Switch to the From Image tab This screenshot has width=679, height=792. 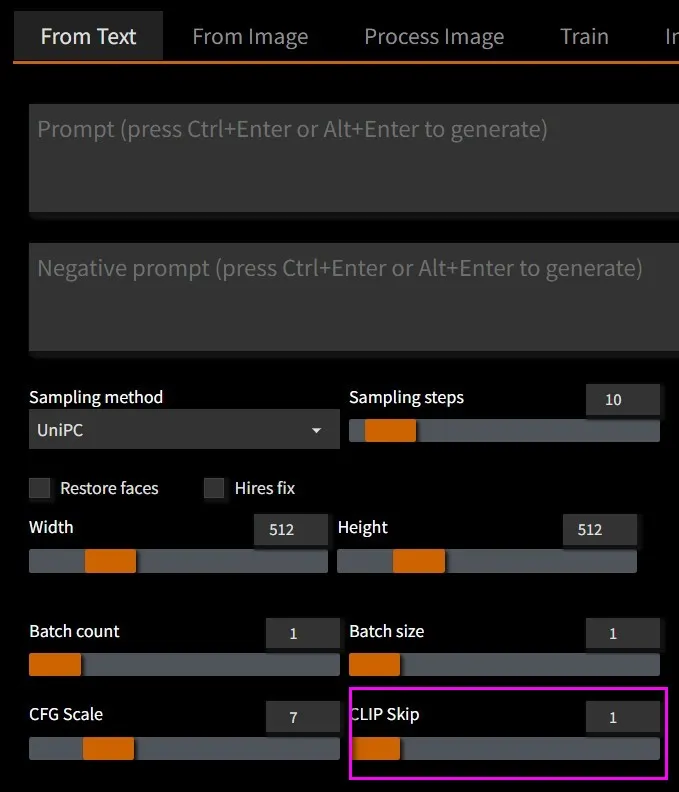(250, 37)
